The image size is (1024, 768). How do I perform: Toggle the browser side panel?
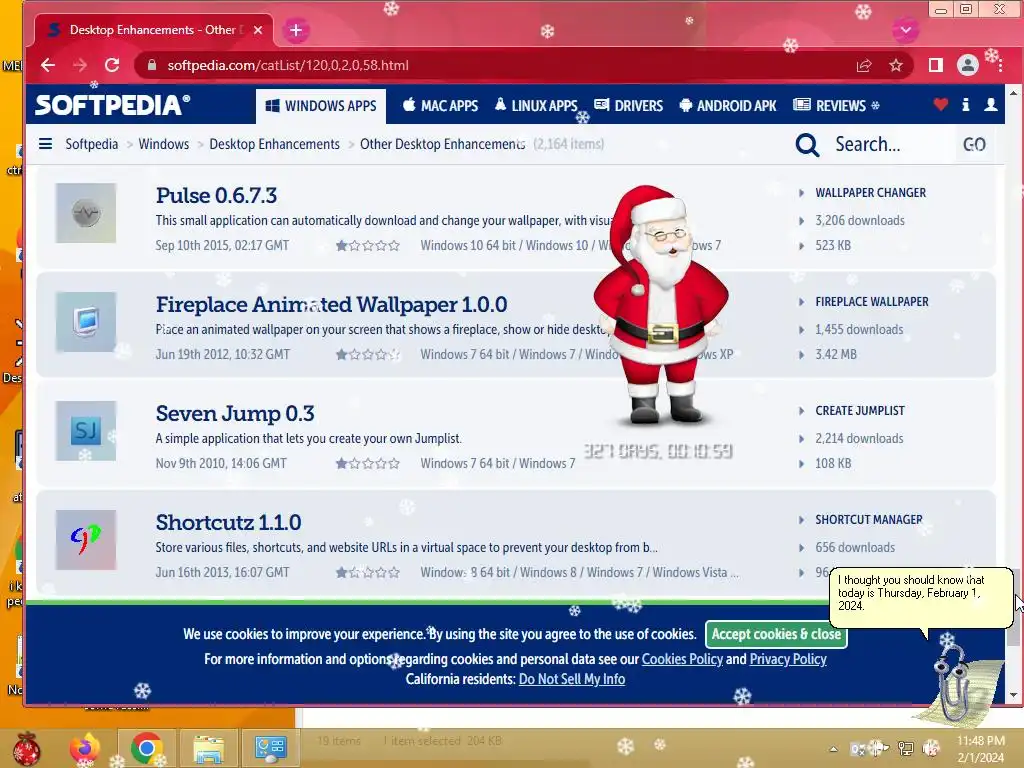tap(935, 65)
